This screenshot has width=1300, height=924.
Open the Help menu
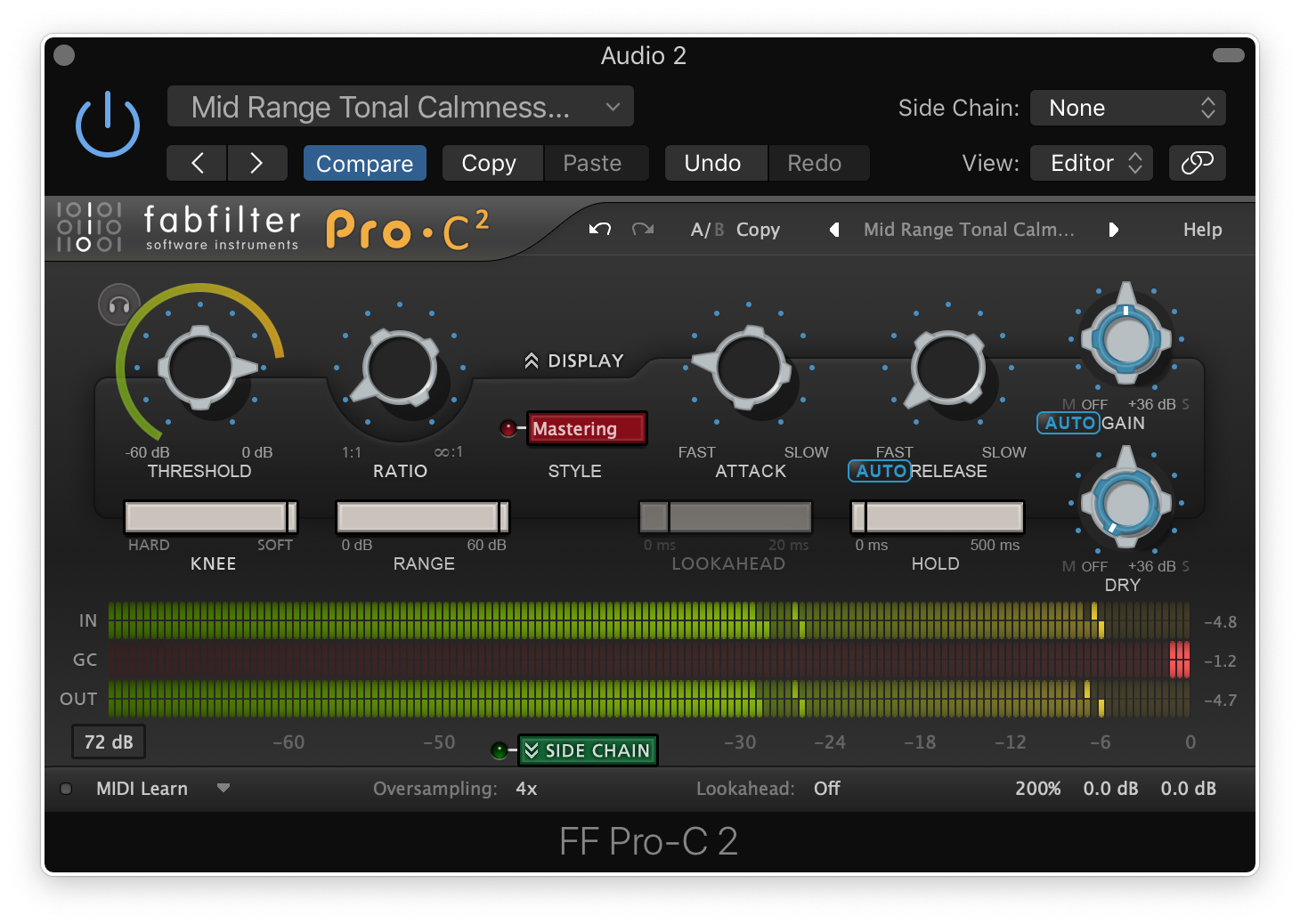(x=1202, y=230)
